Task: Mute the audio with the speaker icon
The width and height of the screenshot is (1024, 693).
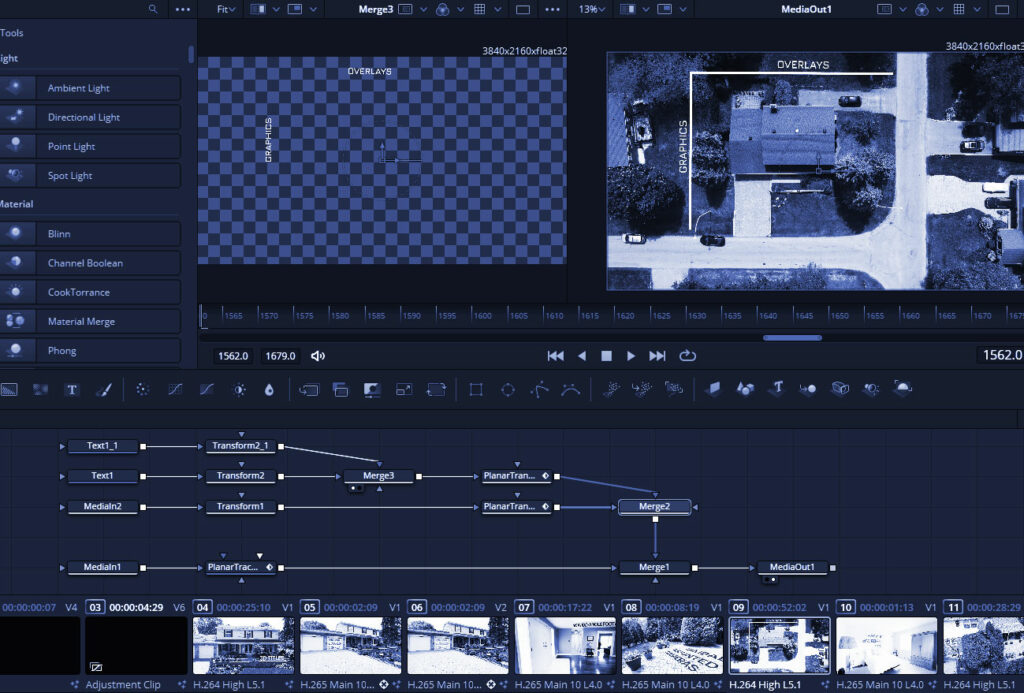Action: (x=318, y=356)
